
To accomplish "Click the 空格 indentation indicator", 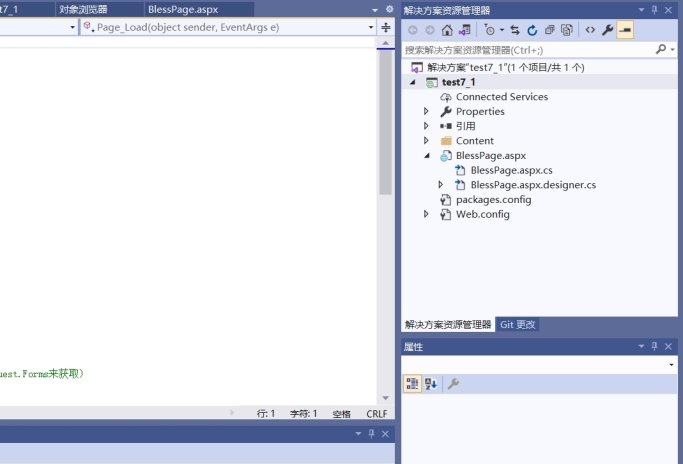I will click(x=342, y=414).
